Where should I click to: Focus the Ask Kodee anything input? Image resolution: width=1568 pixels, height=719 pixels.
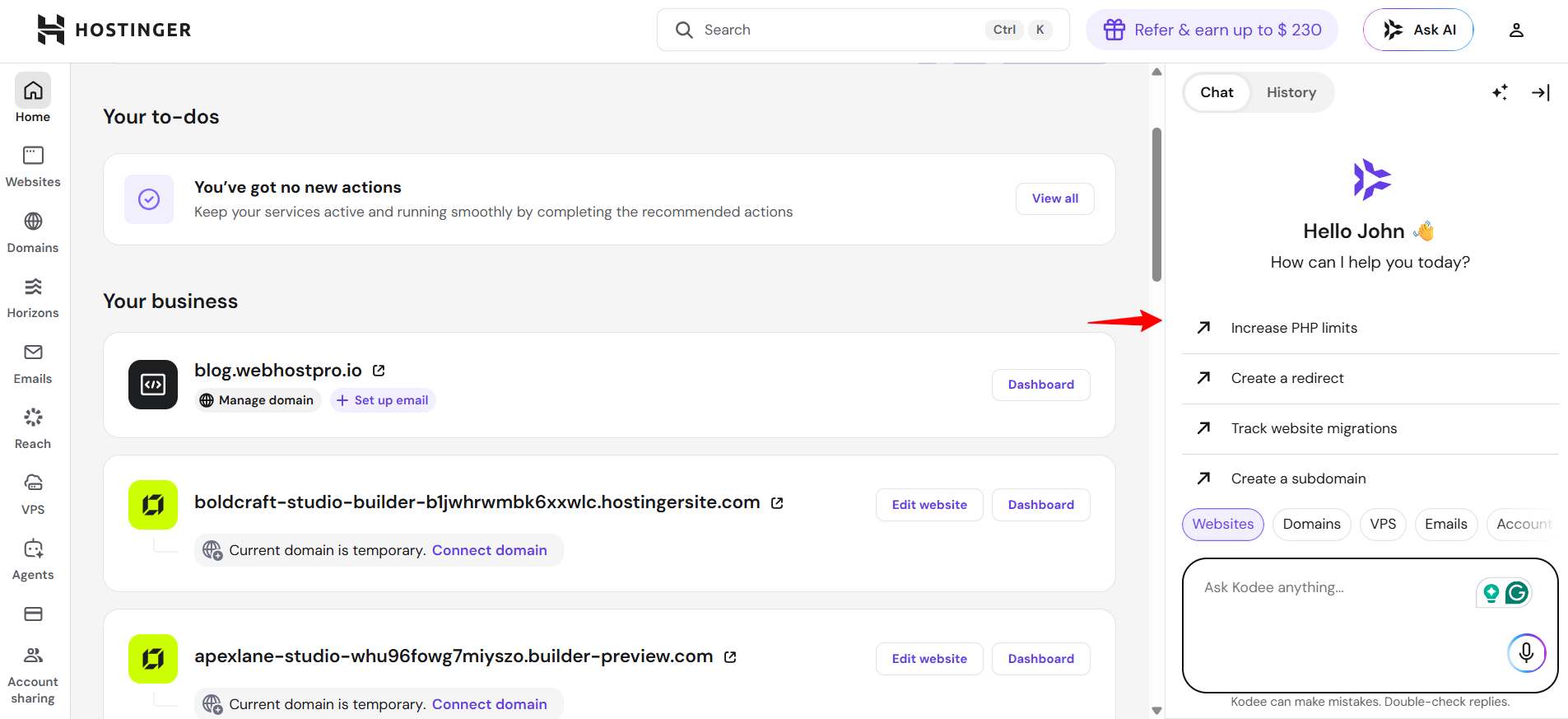(1370, 626)
